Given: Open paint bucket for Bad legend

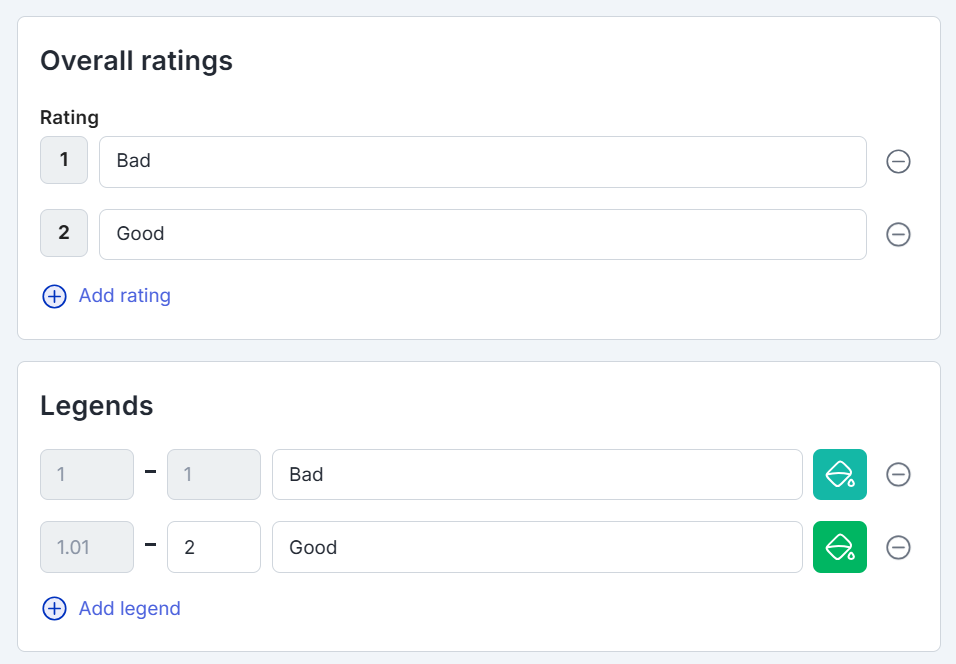Looking at the screenshot, I should pos(839,474).
